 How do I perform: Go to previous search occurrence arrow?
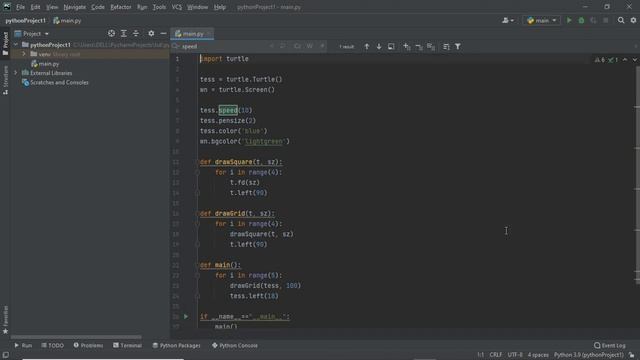[367, 47]
